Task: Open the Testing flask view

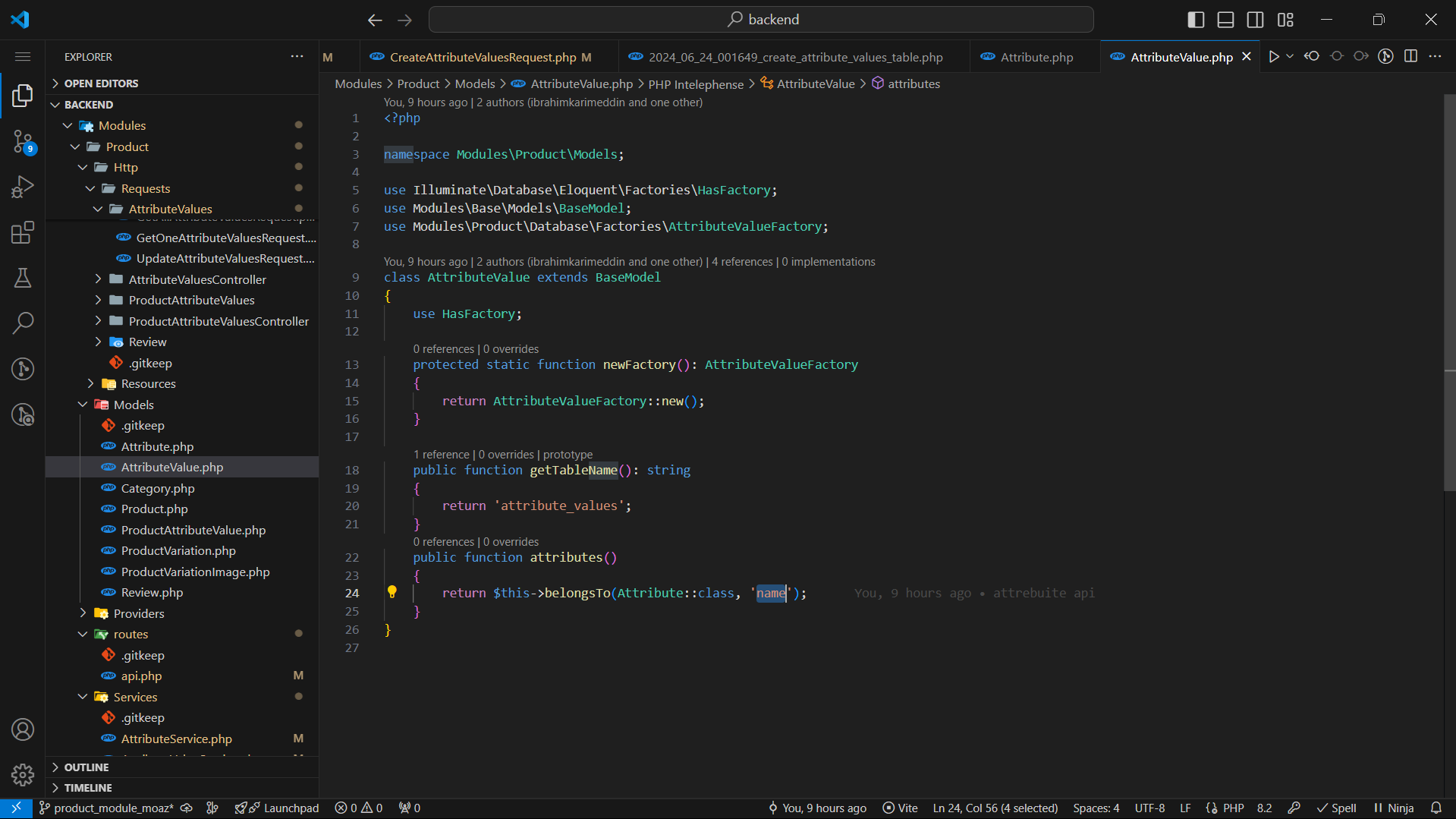Action: (23, 278)
